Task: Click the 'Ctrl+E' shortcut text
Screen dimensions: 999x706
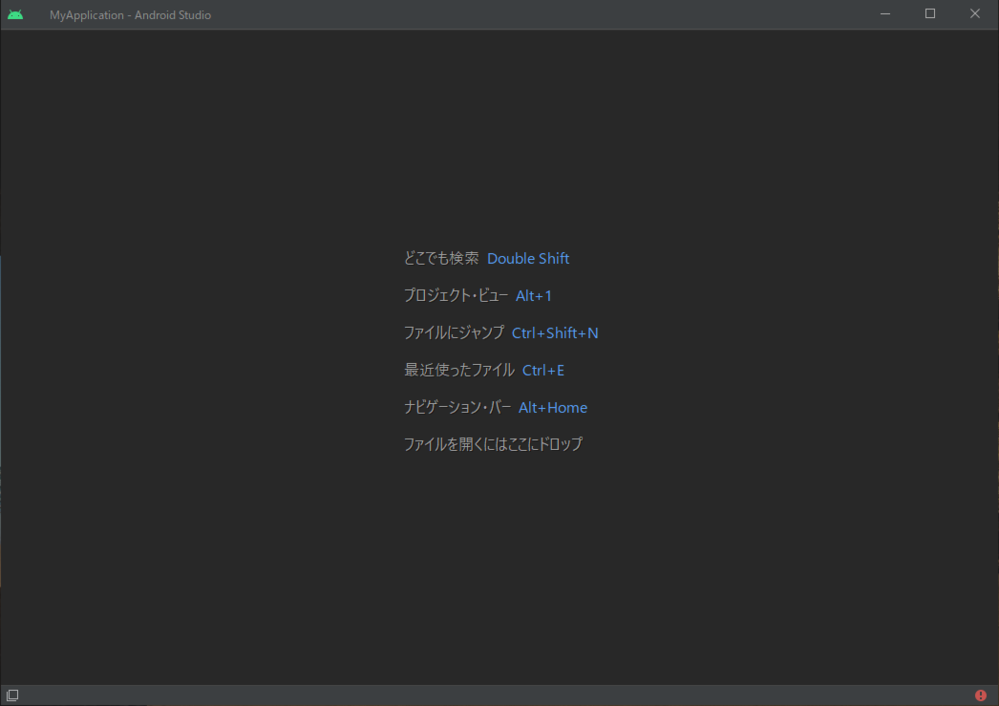Action: point(543,370)
